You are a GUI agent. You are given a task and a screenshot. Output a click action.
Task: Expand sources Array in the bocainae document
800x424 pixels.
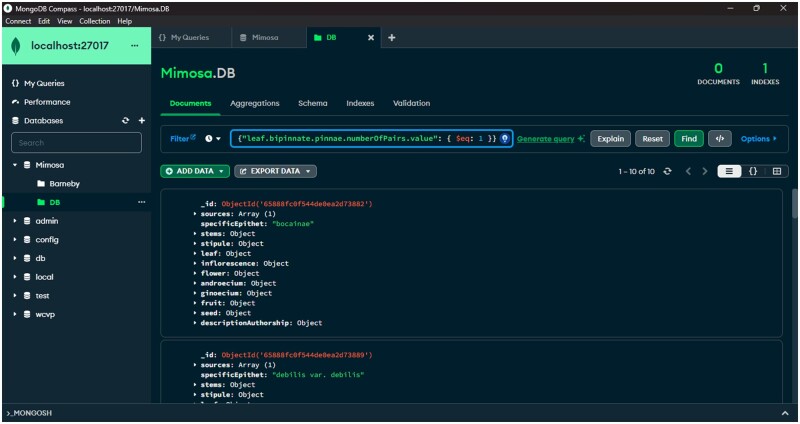(195, 214)
